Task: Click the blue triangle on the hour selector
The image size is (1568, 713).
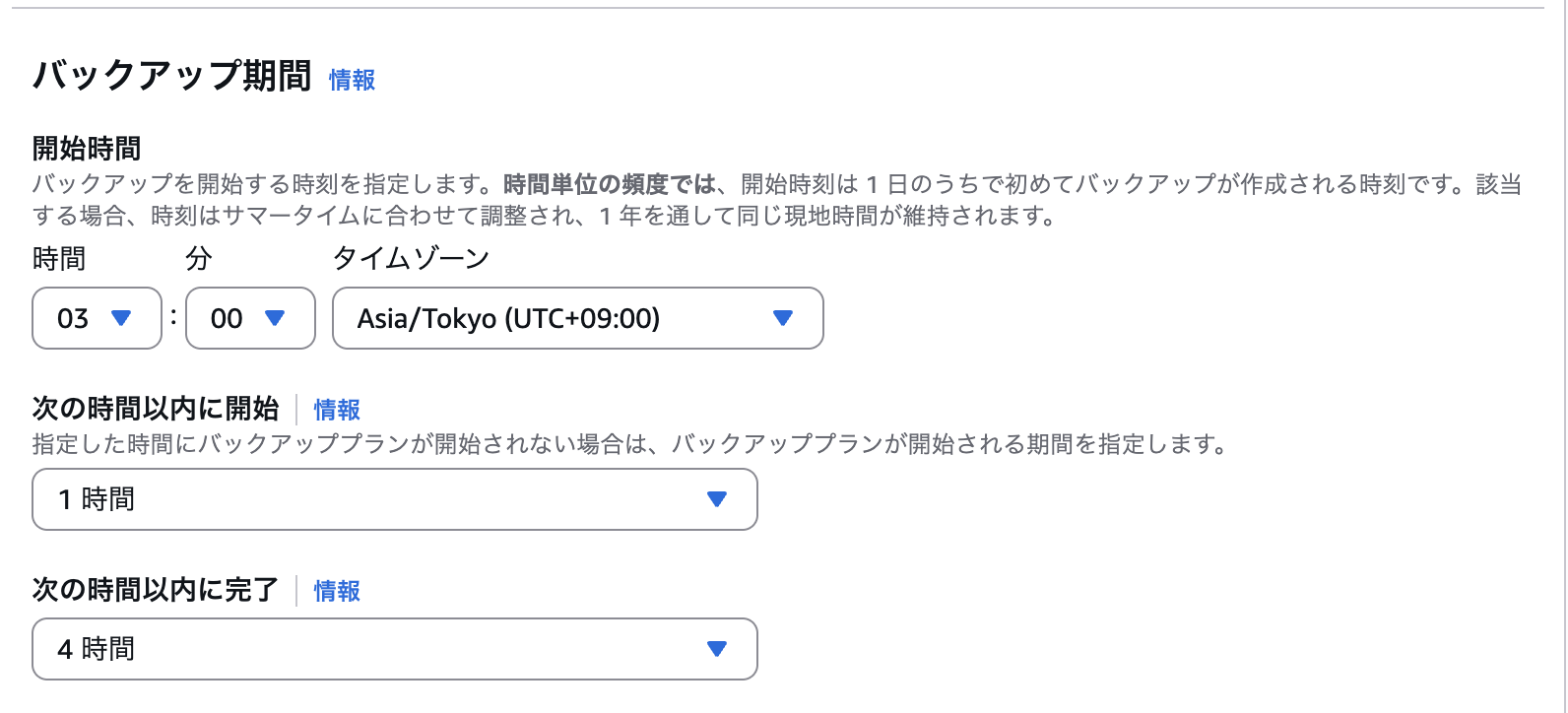Action: pyautogui.click(x=121, y=318)
